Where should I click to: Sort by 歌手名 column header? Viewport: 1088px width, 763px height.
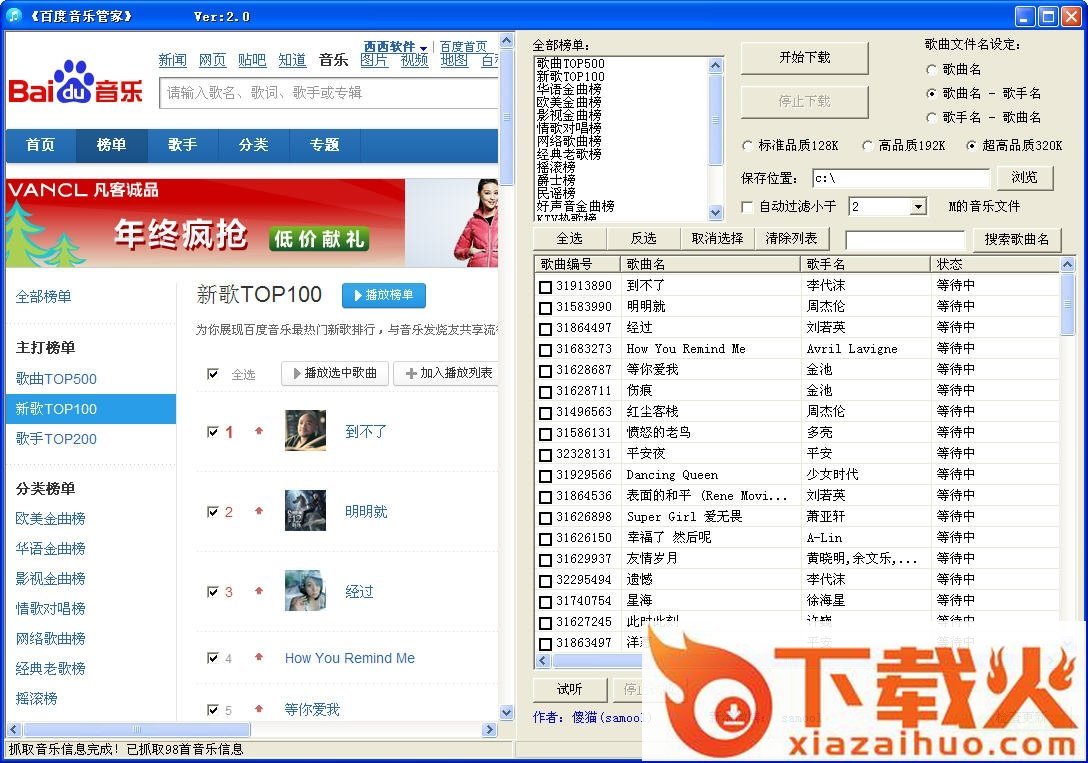pyautogui.click(x=865, y=264)
